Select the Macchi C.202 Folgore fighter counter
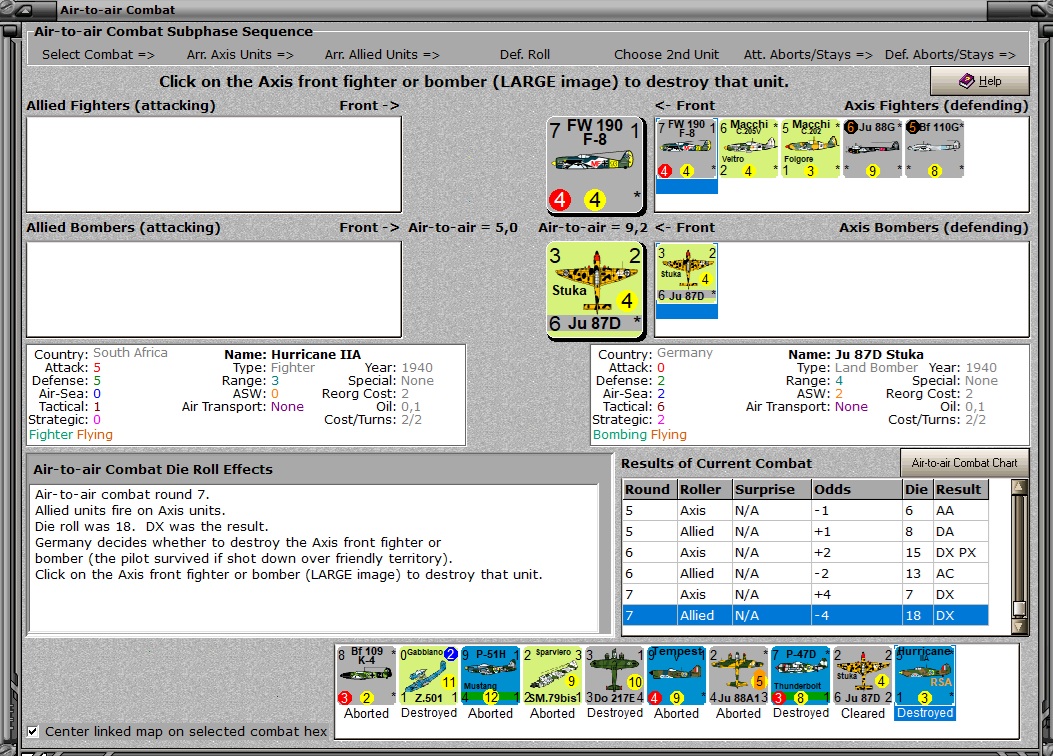Image resolution: width=1053 pixels, height=756 pixels. coord(810,148)
